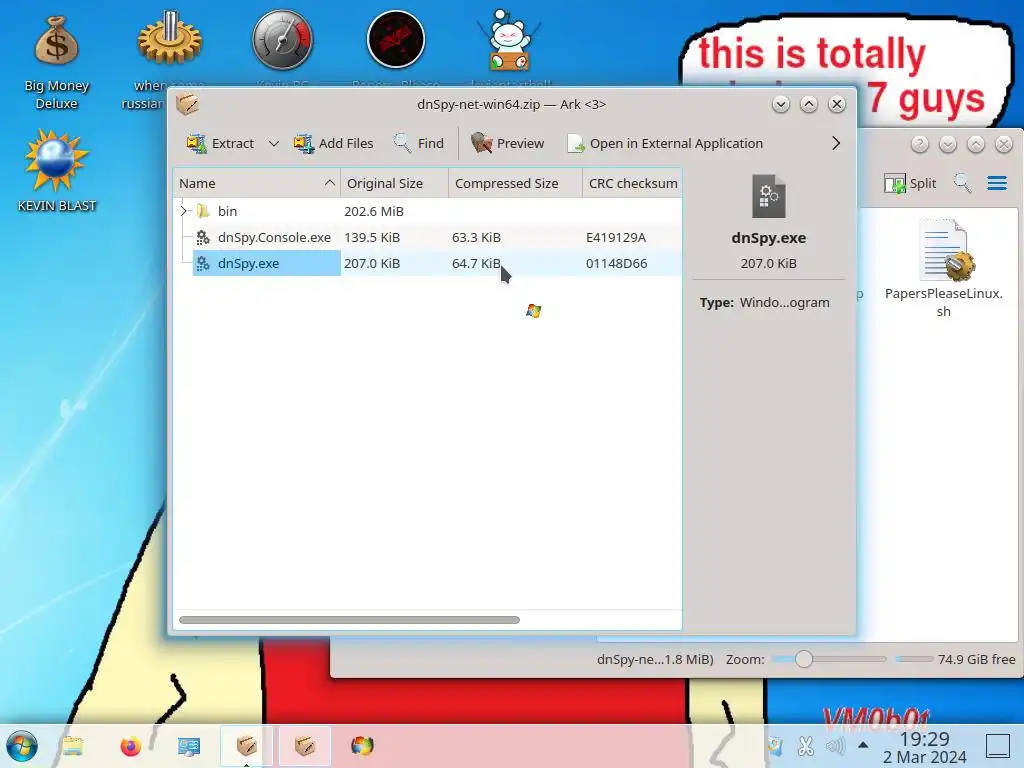Click the sticky-note tray icon
Screen dimensions: 1024x768
click(x=776, y=745)
